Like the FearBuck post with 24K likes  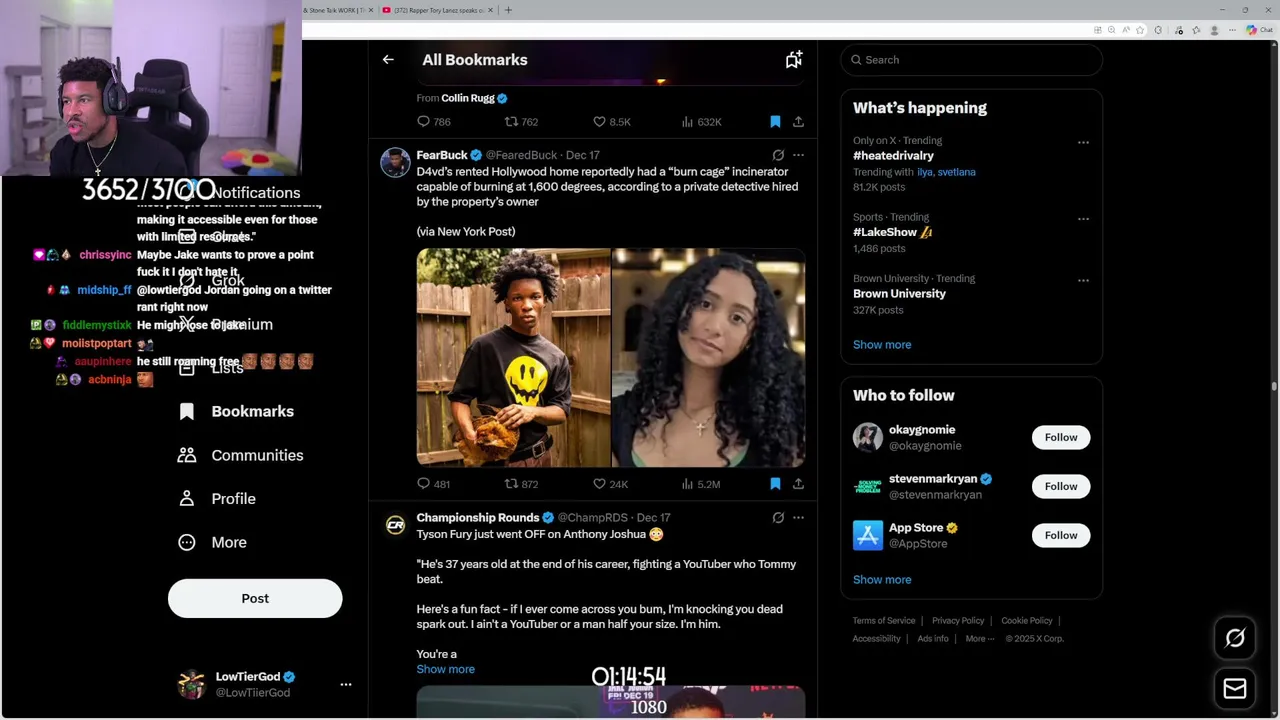610,484
